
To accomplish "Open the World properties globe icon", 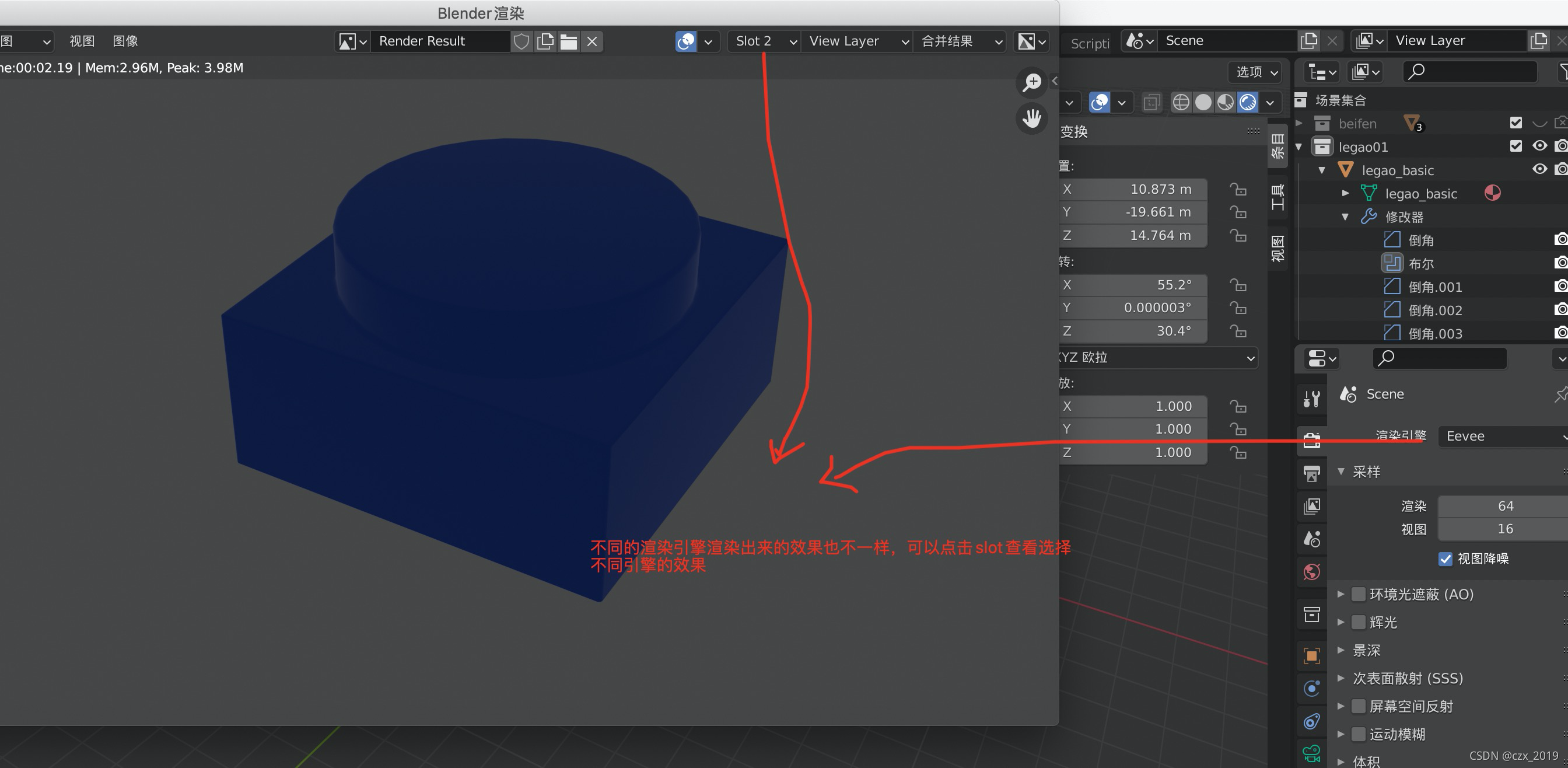I will coord(1312,571).
